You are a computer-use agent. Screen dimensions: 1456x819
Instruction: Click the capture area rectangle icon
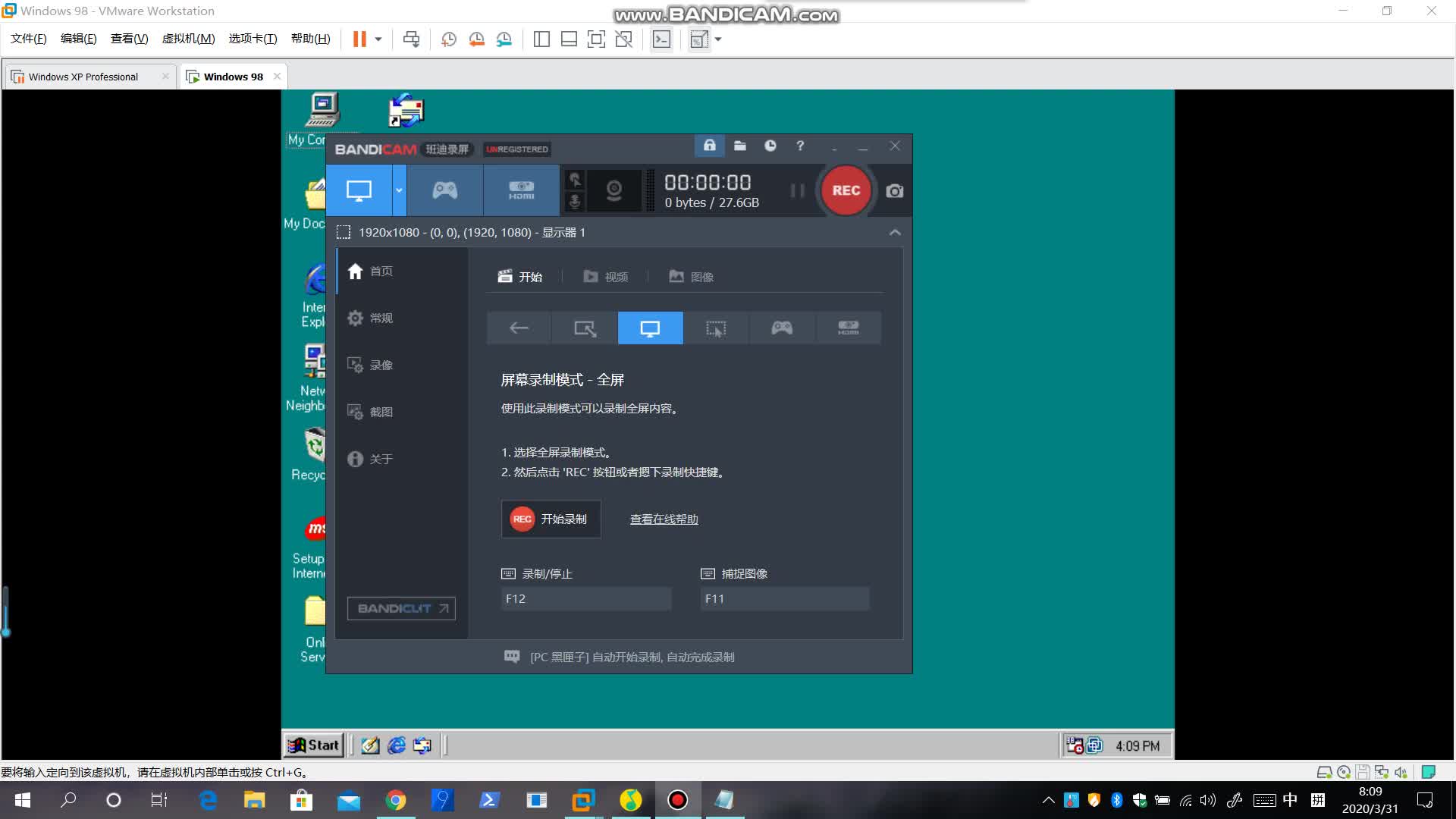click(x=344, y=232)
